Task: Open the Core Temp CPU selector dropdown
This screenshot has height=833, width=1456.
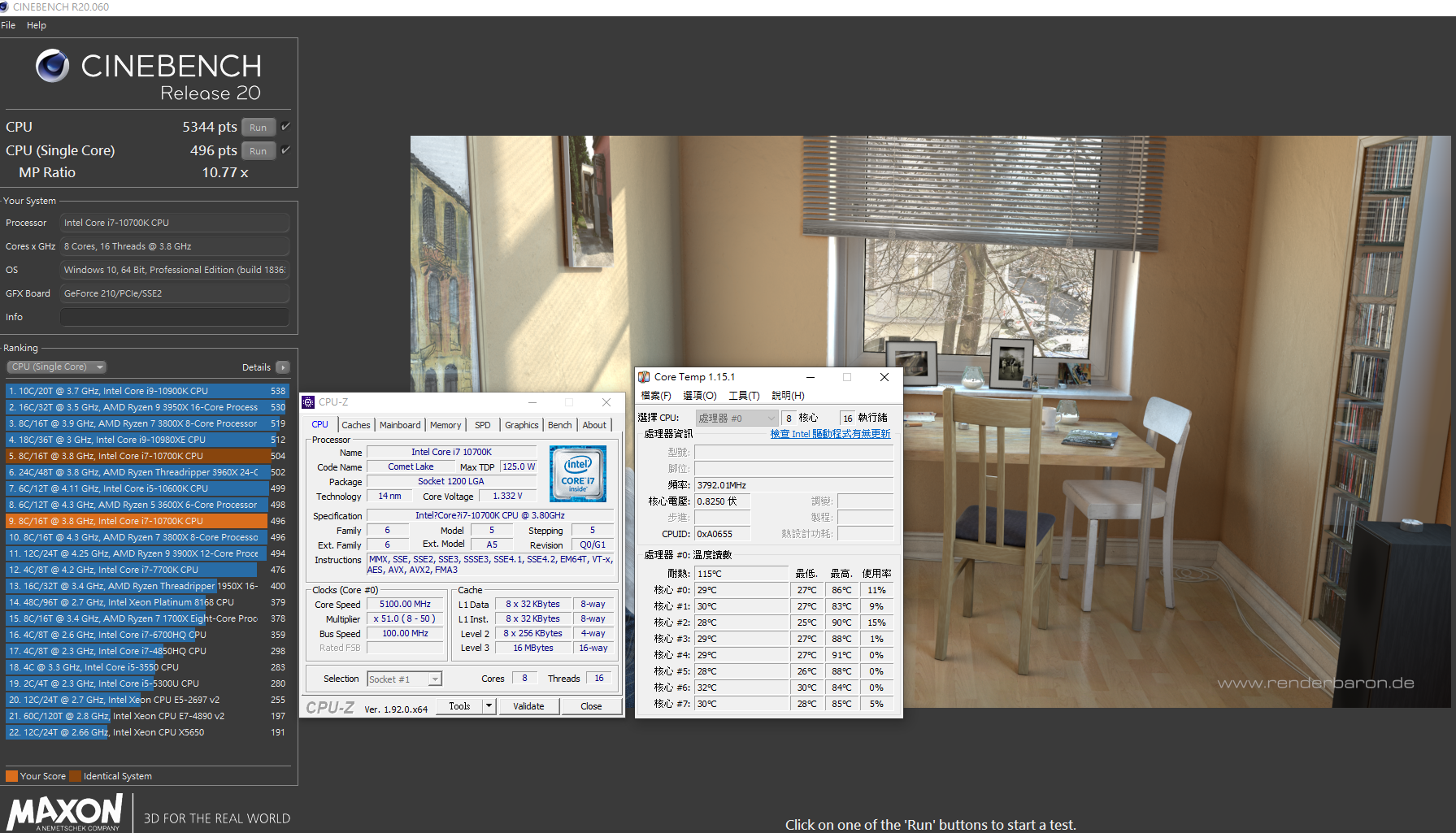Action: click(x=737, y=419)
